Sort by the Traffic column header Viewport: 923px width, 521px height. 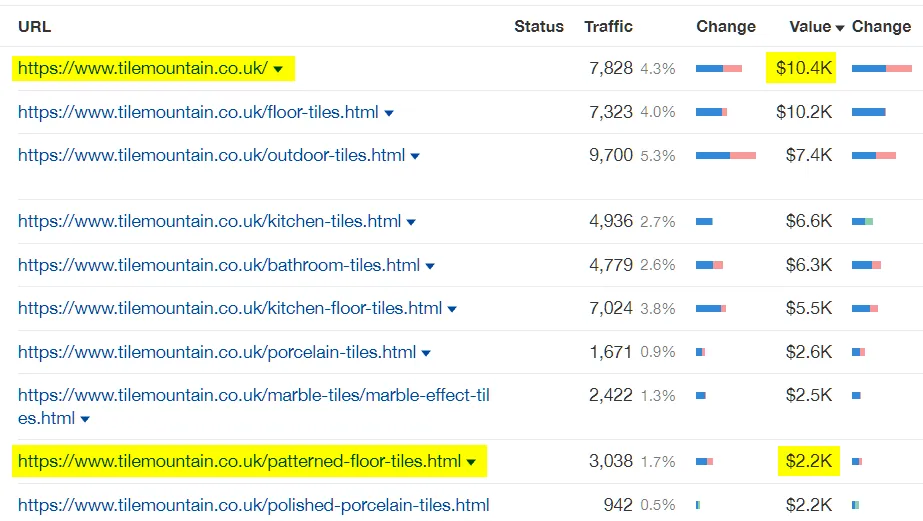click(x=608, y=26)
